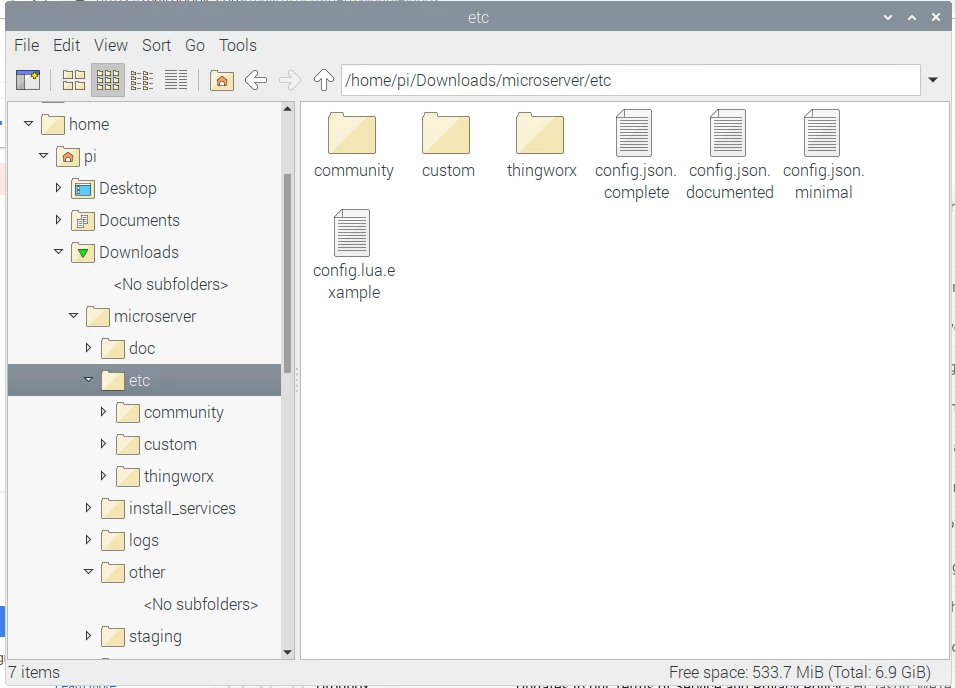This screenshot has width=955, height=688.
Task: Expand the Documents tree node
Action: click(x=58, y=220)
